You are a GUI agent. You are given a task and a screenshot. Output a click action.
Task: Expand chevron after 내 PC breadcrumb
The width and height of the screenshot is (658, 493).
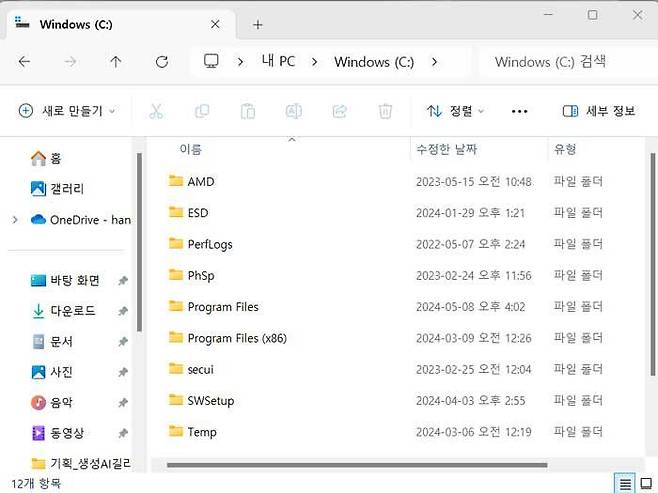pos(314,62)
